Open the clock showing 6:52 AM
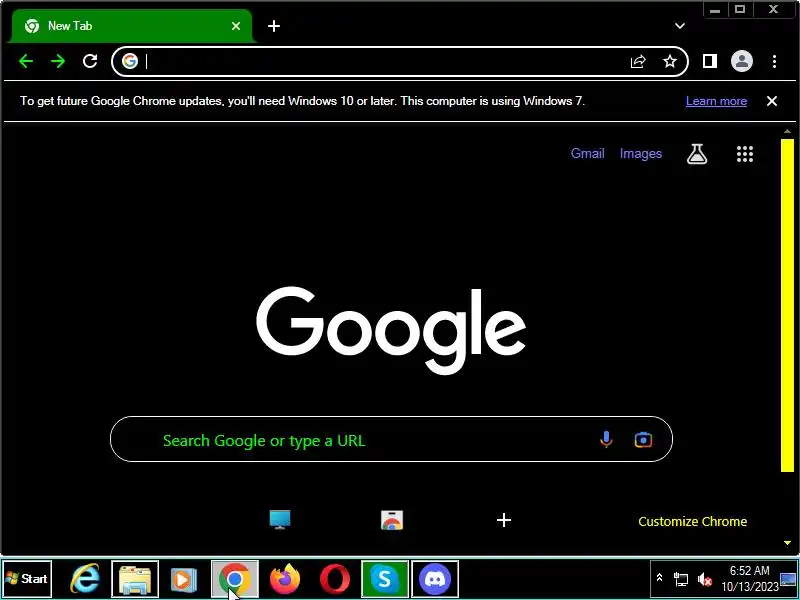Viewport: 800px width, 600px height. click(749, 578)
